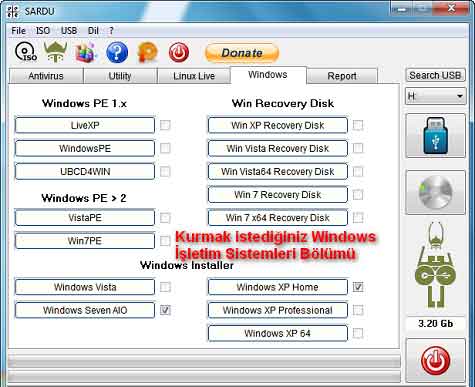
Task: Toggle the Windows Vista checkbox
Action: (165, 287)
